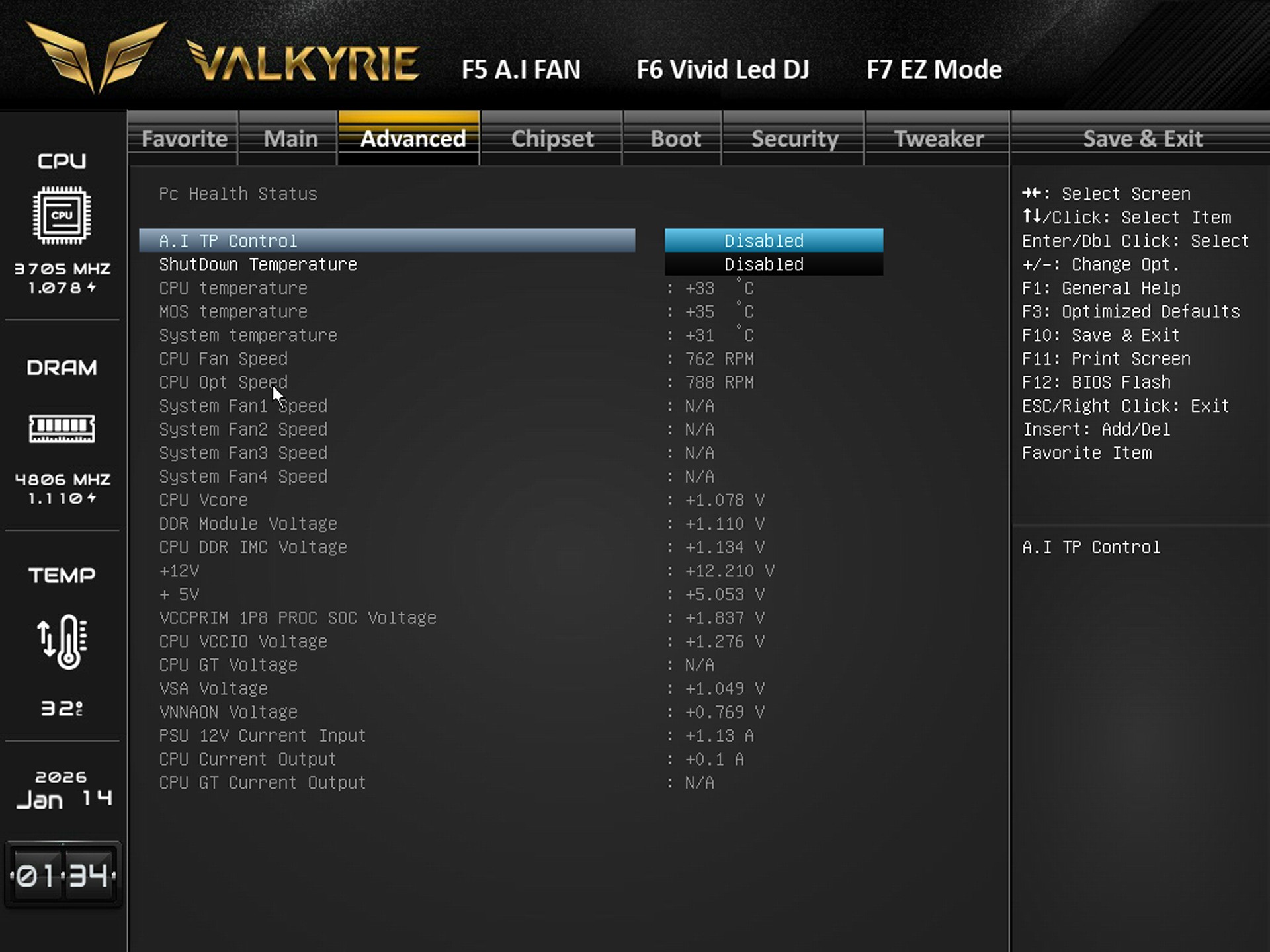Switch to the Tweaker tab
The height and width of the screenshot is (952, 1270).
(937, 139)
